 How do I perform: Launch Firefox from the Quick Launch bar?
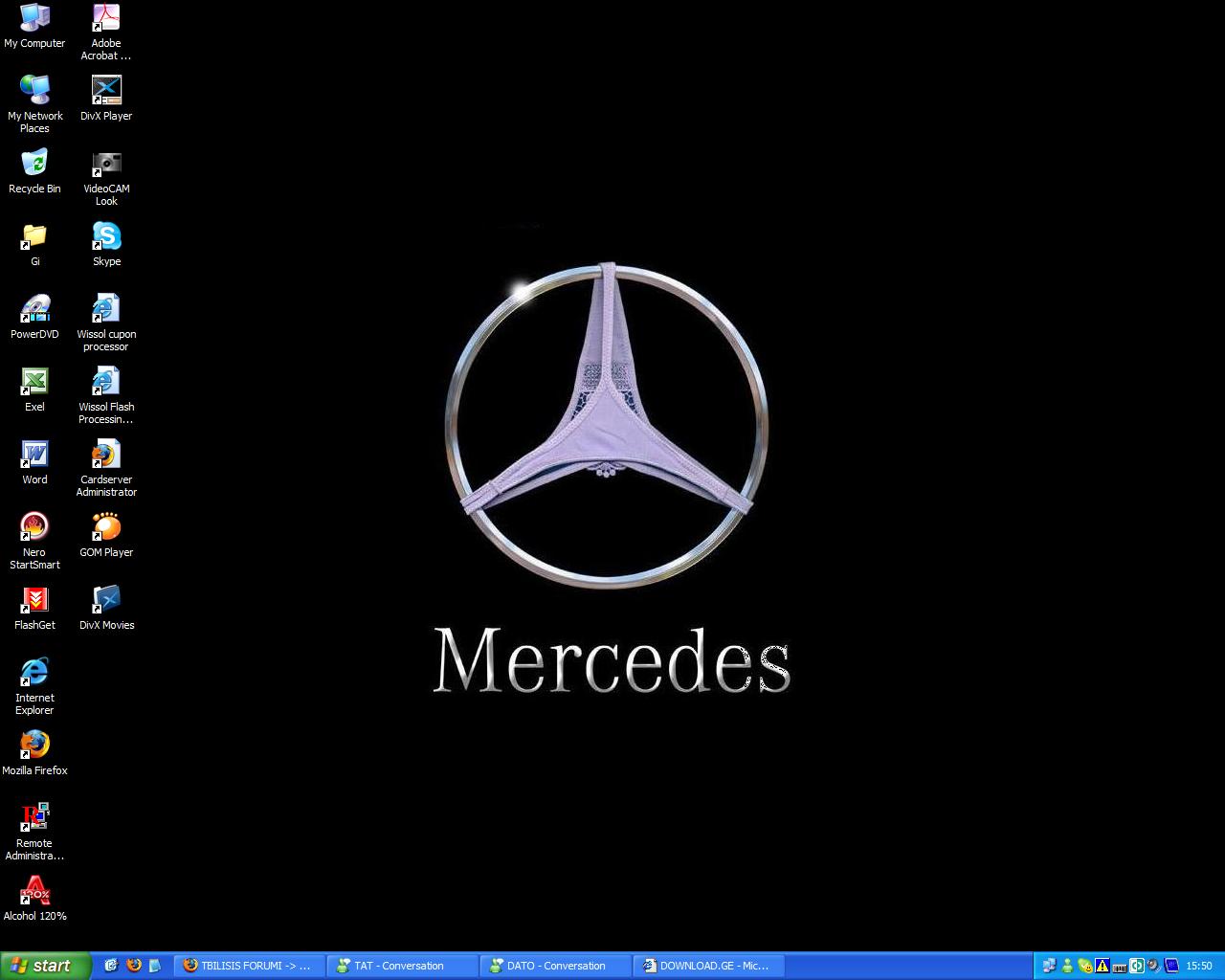[133, 966]
